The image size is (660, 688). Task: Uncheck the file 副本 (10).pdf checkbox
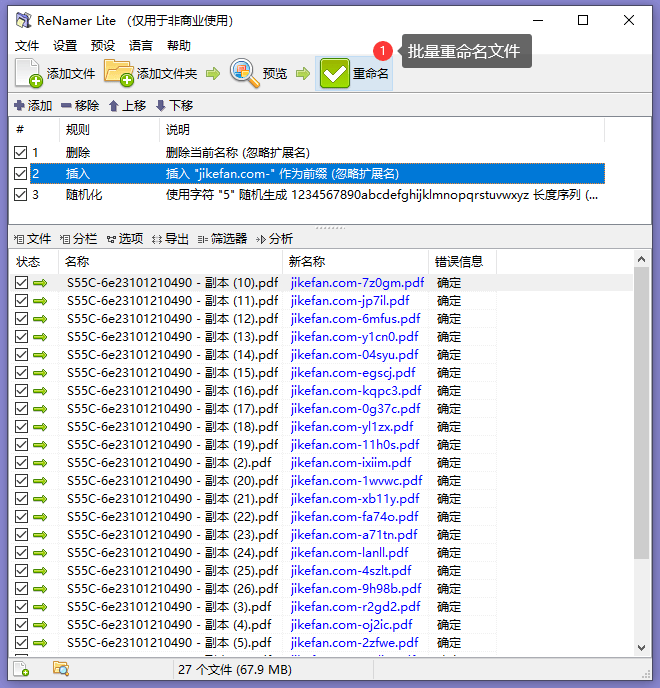(21, 283)
